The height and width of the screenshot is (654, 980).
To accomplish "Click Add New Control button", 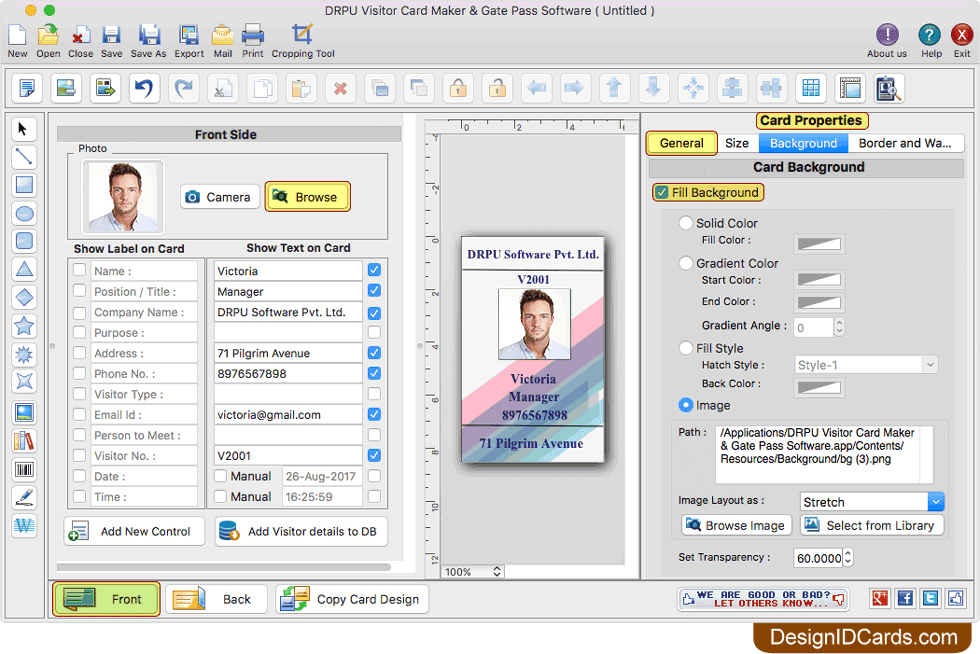I will coord(134,531).
